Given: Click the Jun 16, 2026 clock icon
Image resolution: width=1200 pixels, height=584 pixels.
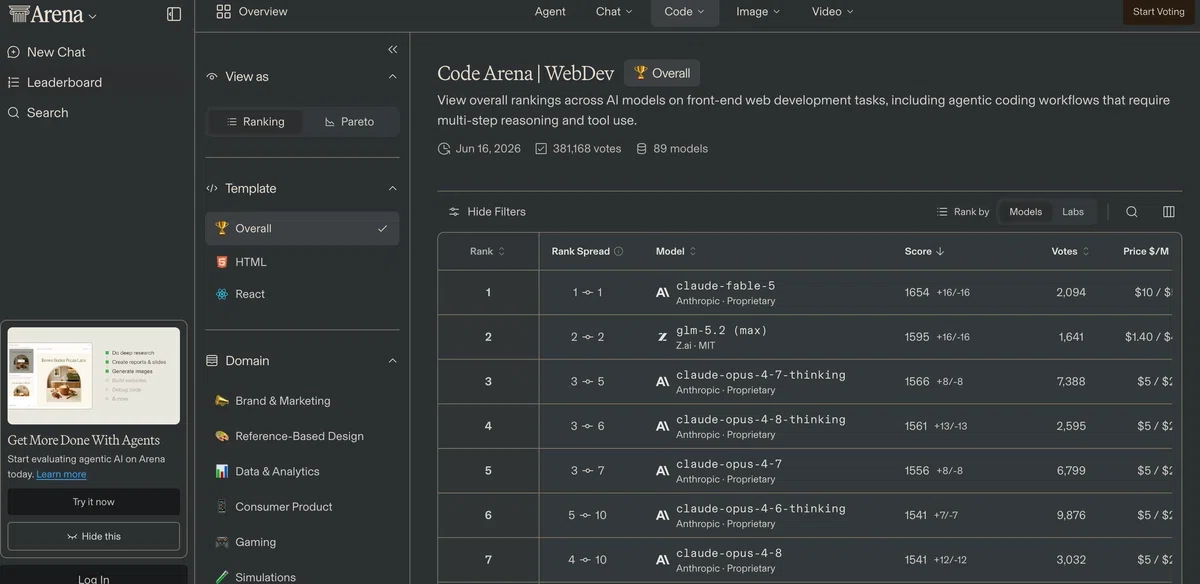Looking at the screenshot, I should click(444, 149).
